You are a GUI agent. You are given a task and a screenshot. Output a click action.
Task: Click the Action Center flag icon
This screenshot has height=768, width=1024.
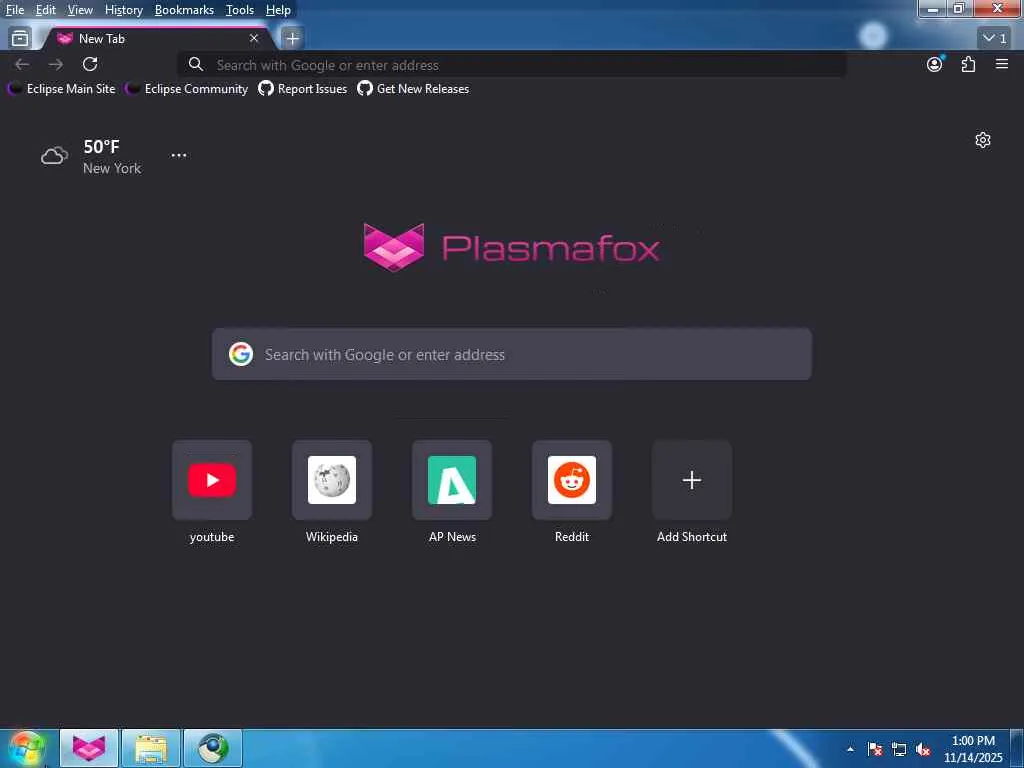pos(875,749)
